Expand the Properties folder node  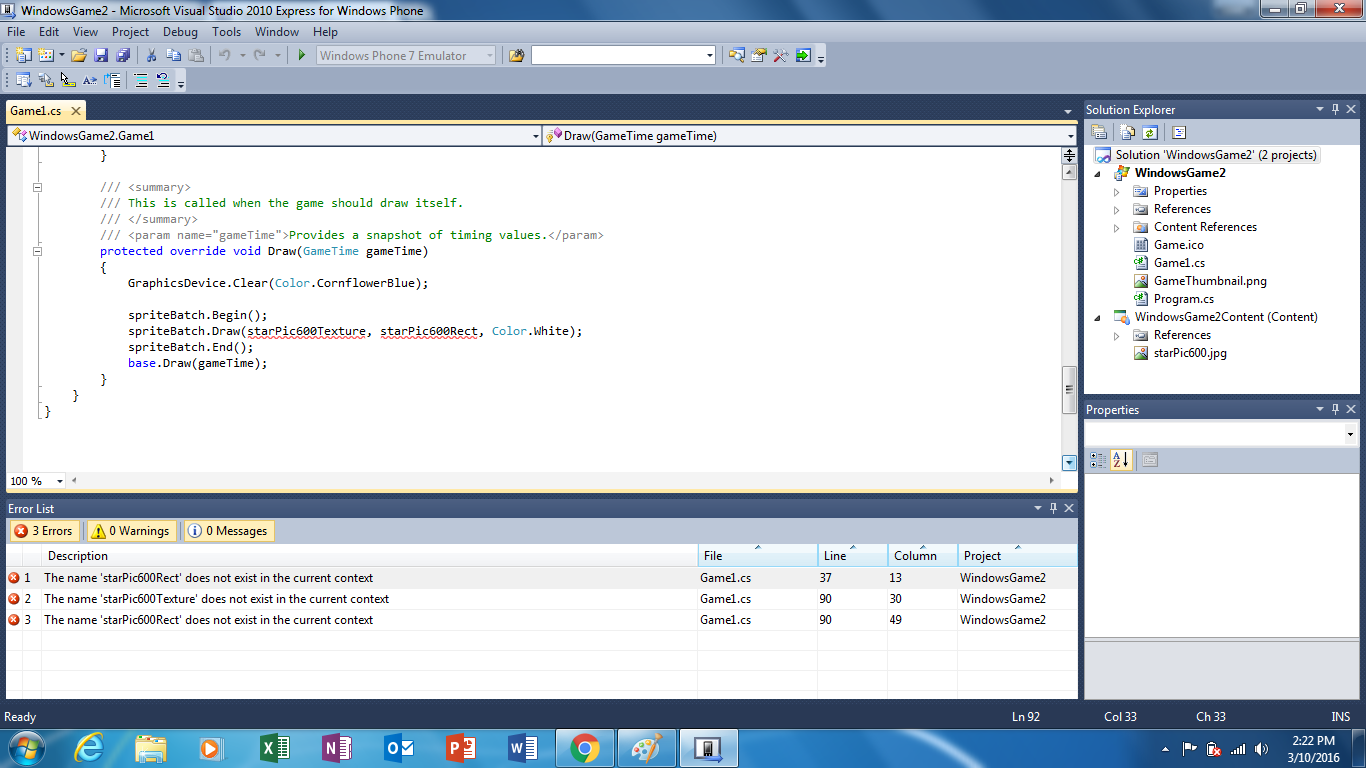1117,191
